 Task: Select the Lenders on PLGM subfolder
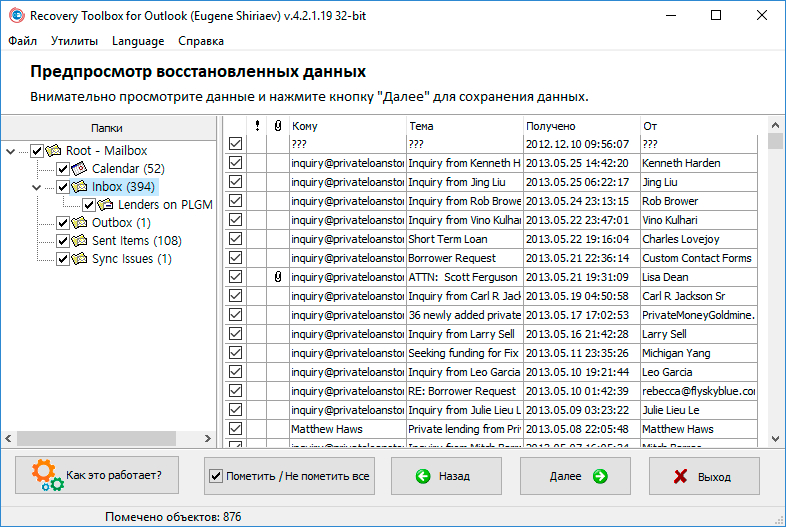[165, 205]
